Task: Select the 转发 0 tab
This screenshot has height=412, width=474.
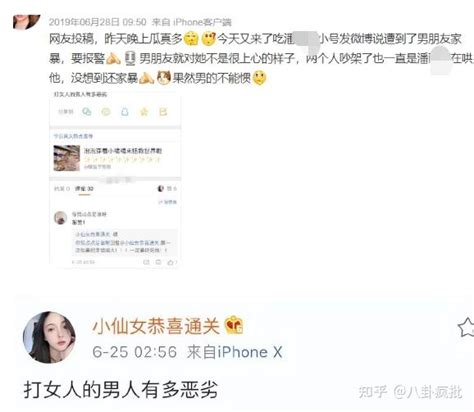Action: tap(62, 189)
